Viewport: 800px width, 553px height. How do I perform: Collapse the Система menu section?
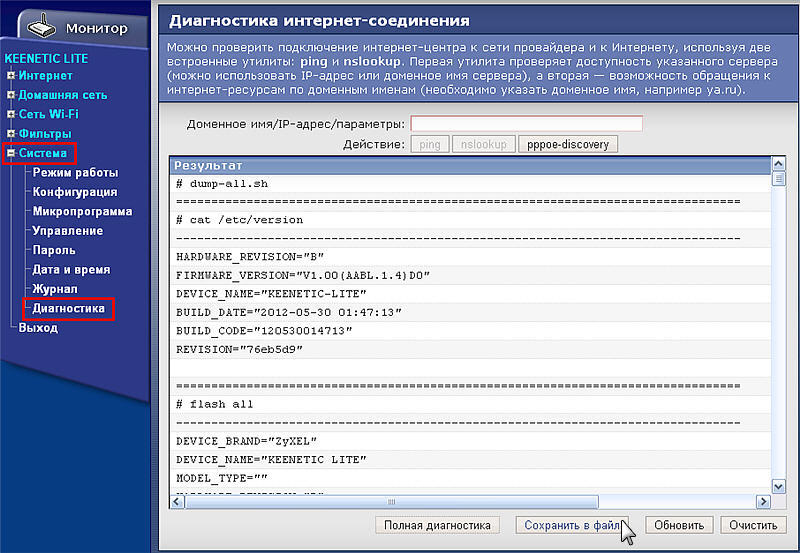[x=11, y=153]
